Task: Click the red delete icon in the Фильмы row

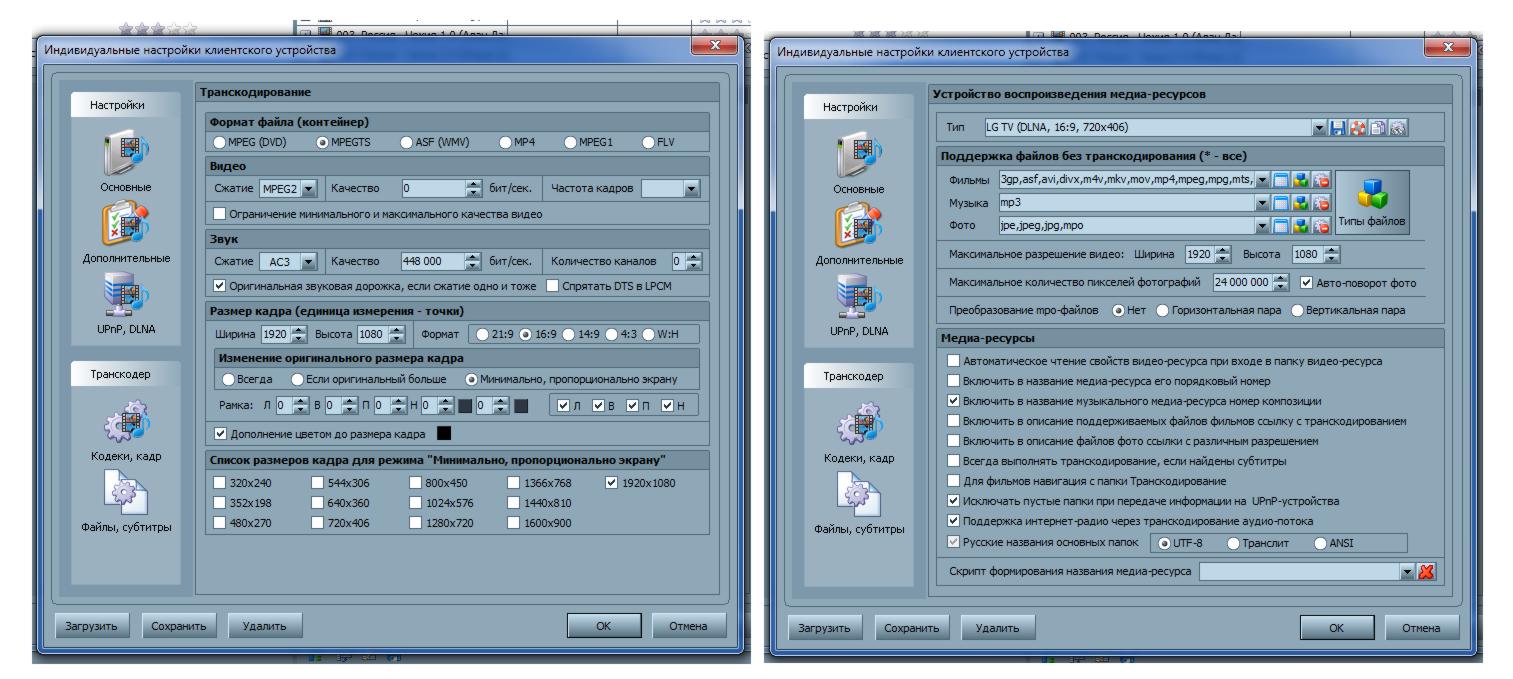Action: [1322, 180]
